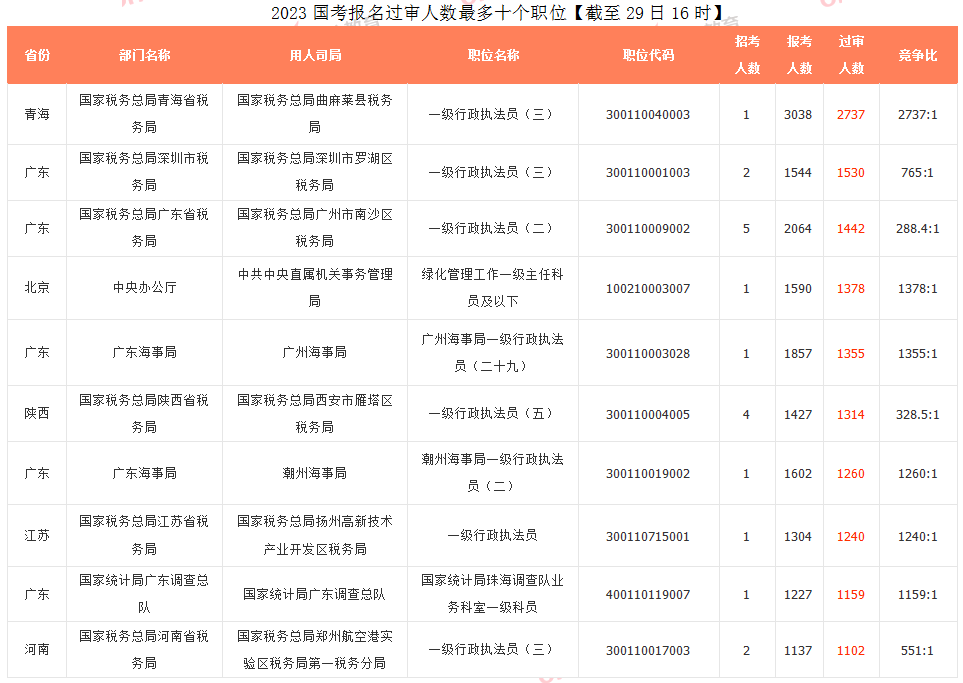Image resolution: width=963 pixels, height=683 pixels.
Task: Select 国家税务总局河南省税务局 department cell
Action: click(x=144, y=649)
